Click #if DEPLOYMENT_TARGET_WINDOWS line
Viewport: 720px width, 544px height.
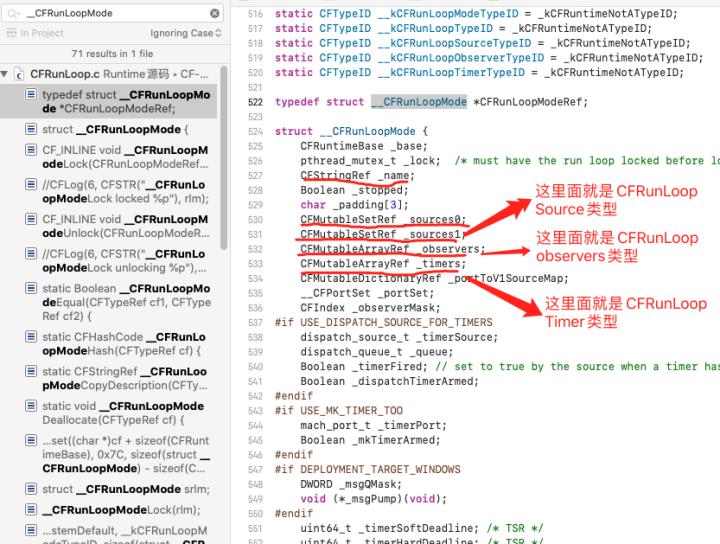pos(367,469)
